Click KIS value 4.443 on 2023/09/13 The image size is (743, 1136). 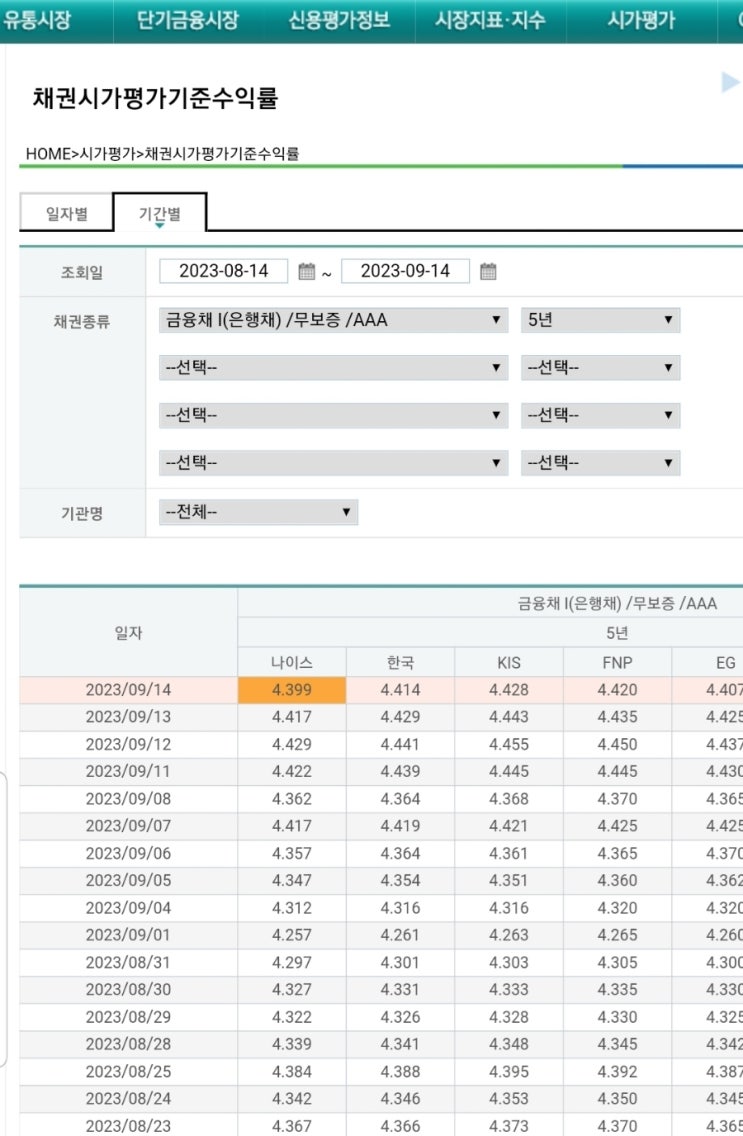[x=509, y=717]
